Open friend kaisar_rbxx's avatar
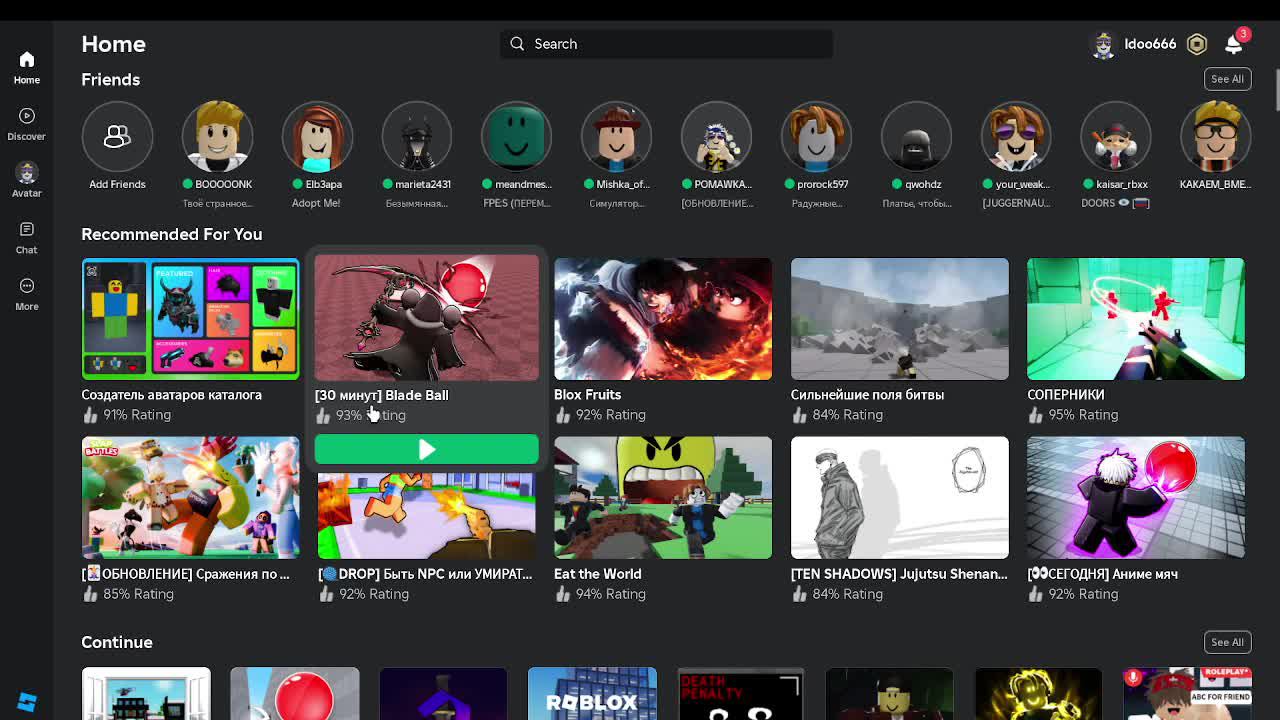The width and height of the screenshot is (1280, 720). pos(1116,136)
